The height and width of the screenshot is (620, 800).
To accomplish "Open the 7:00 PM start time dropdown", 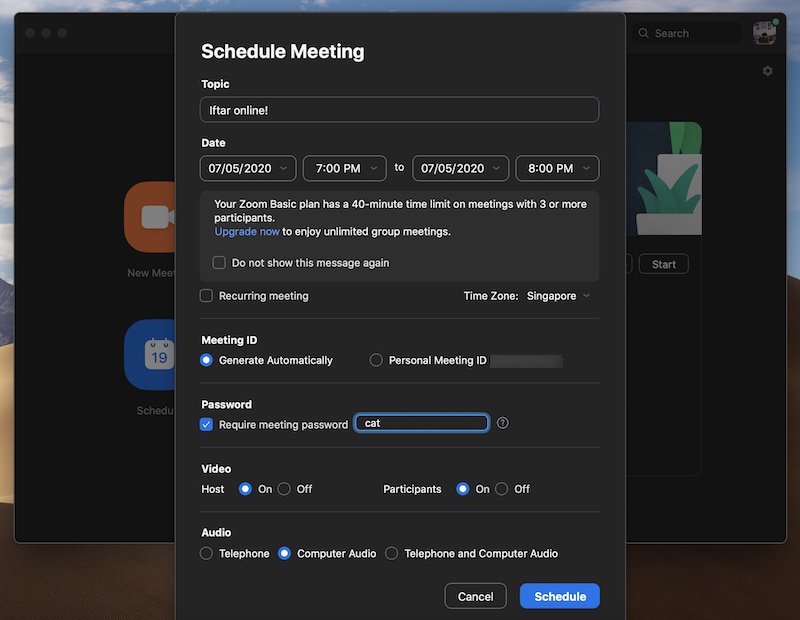I will (x=345, y=168).
